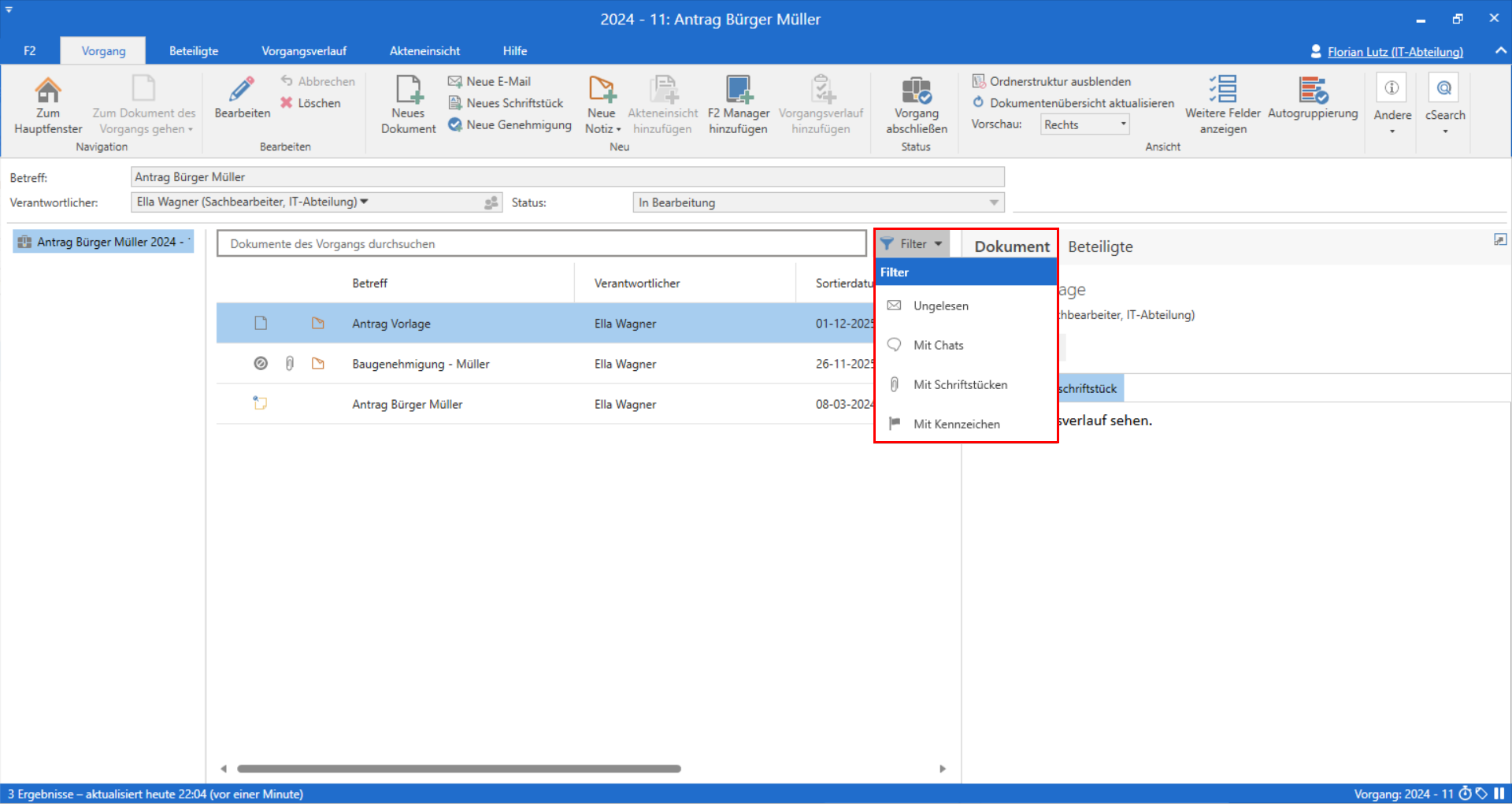Expand the Status dropdown
This screenshot has width=1512, height=804.
click(x=994, y=202)
